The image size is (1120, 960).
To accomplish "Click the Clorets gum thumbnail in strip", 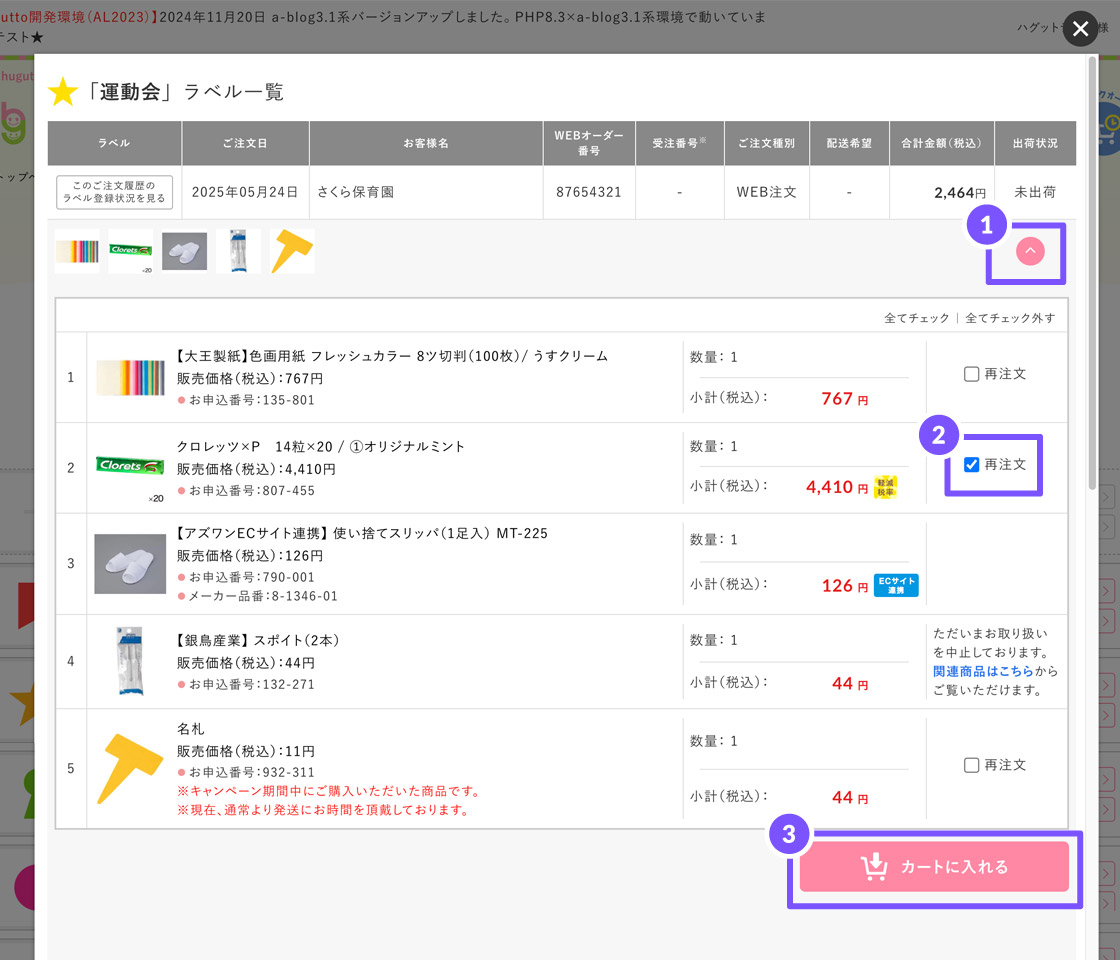I will tap(131, 251).
